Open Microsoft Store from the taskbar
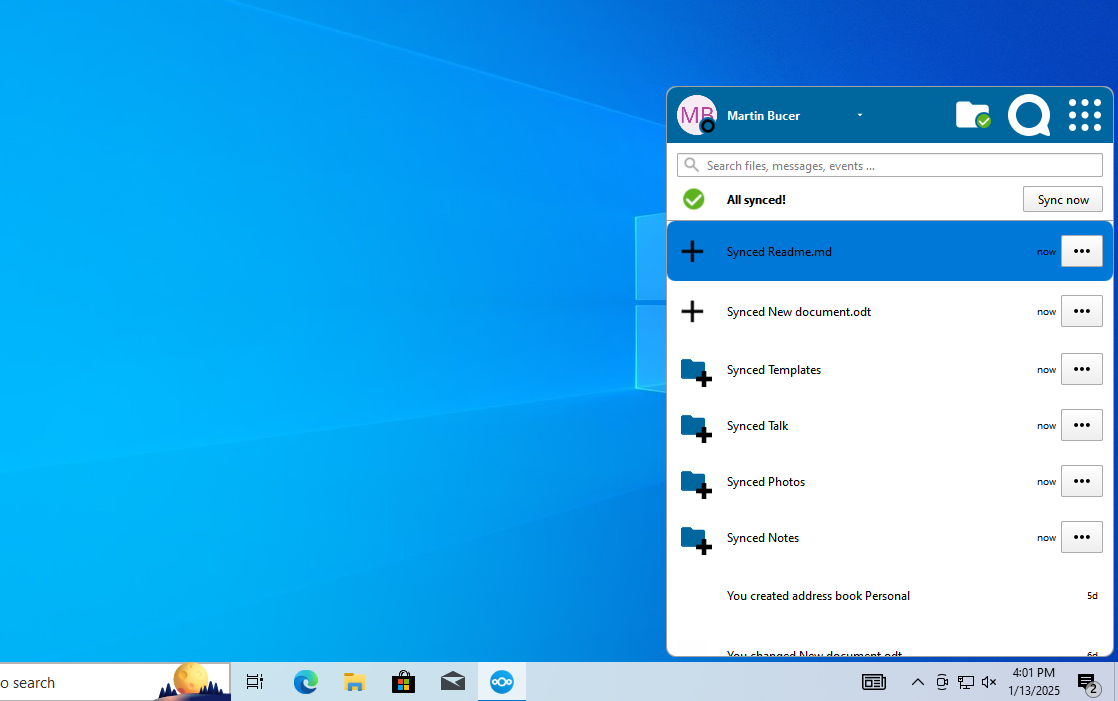This screenshot has height=701, width=1118. pos(403,682)
